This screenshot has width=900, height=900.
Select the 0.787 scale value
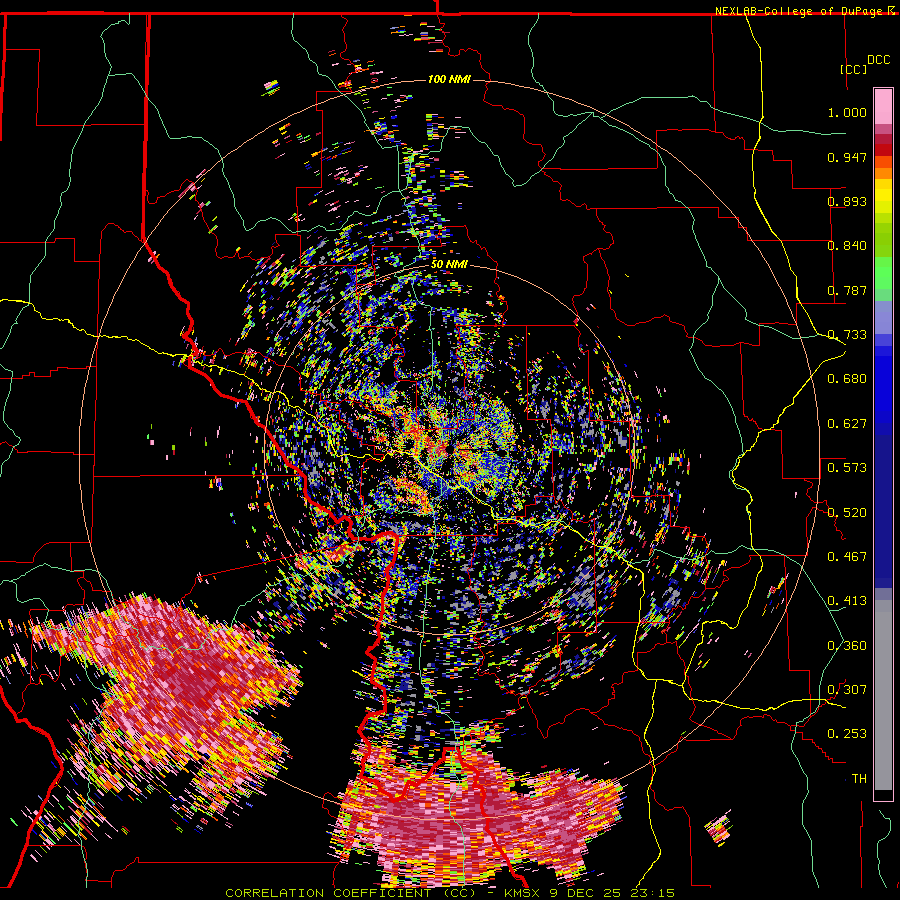847,290
